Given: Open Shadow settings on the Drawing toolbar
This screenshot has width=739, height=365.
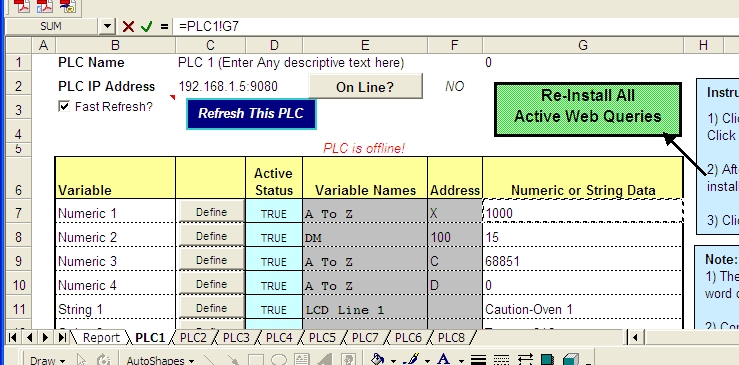Looking at the screenshot, I should [547, 360].
